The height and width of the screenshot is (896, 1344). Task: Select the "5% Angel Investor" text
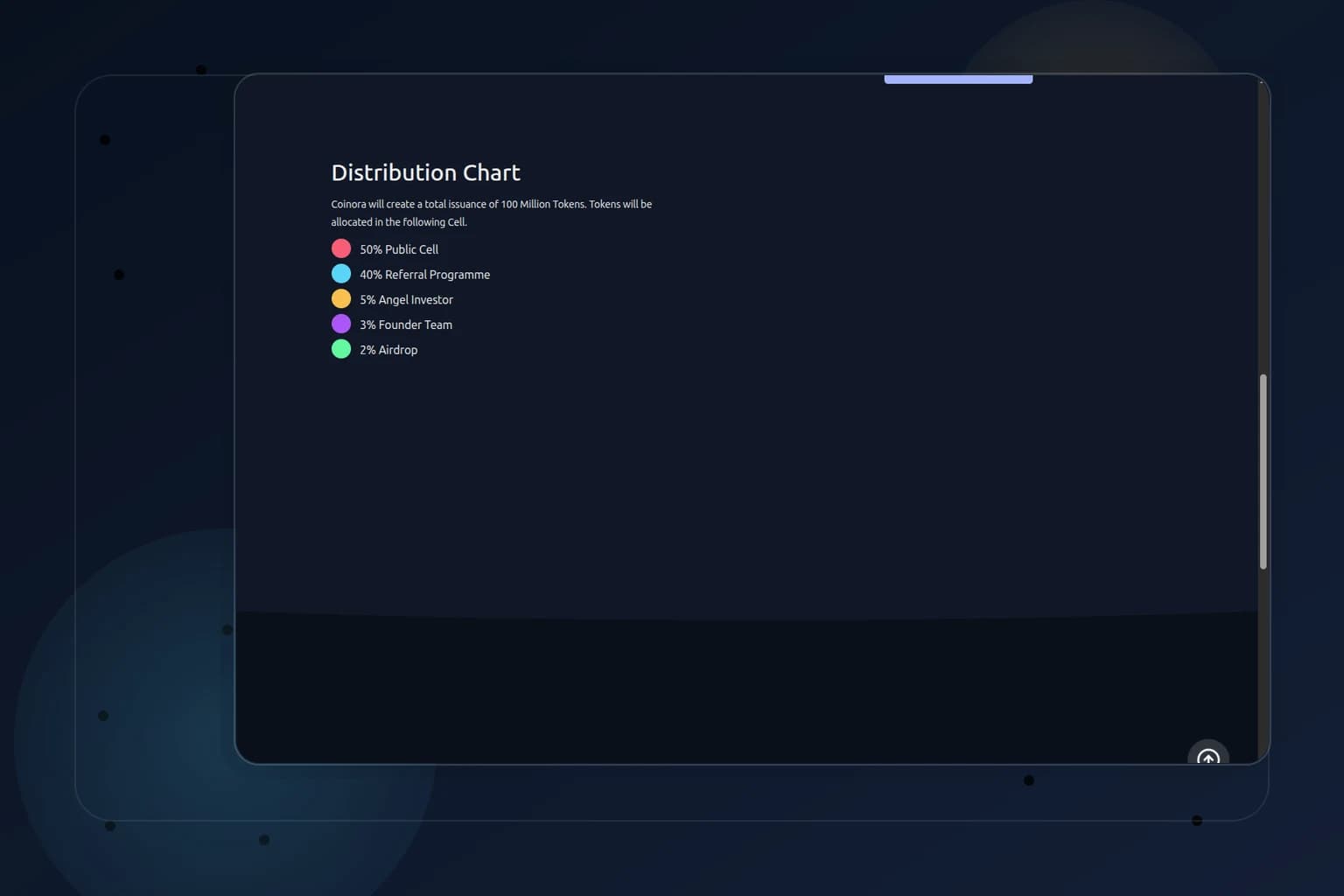click(406, 299)
